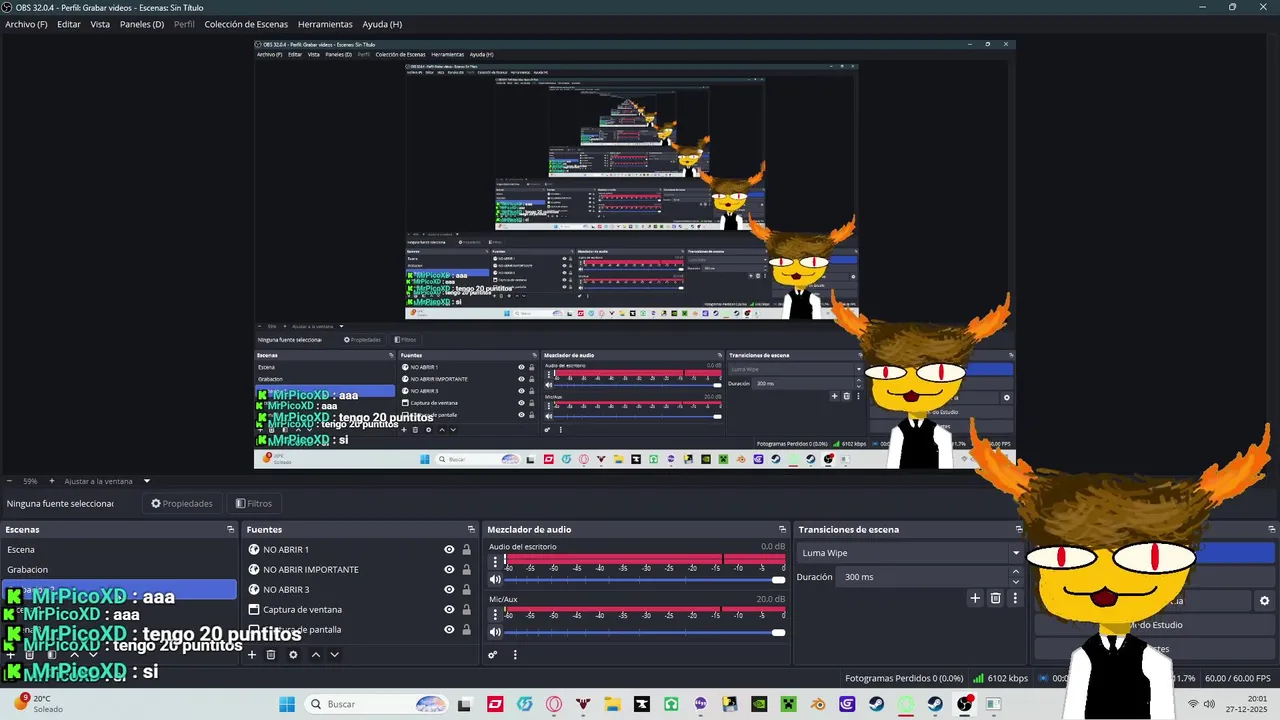Open the settings gear in Controls panel
Image resolution: width=1280 pixels, height=720 pixels.
[x=1264, y=601]
